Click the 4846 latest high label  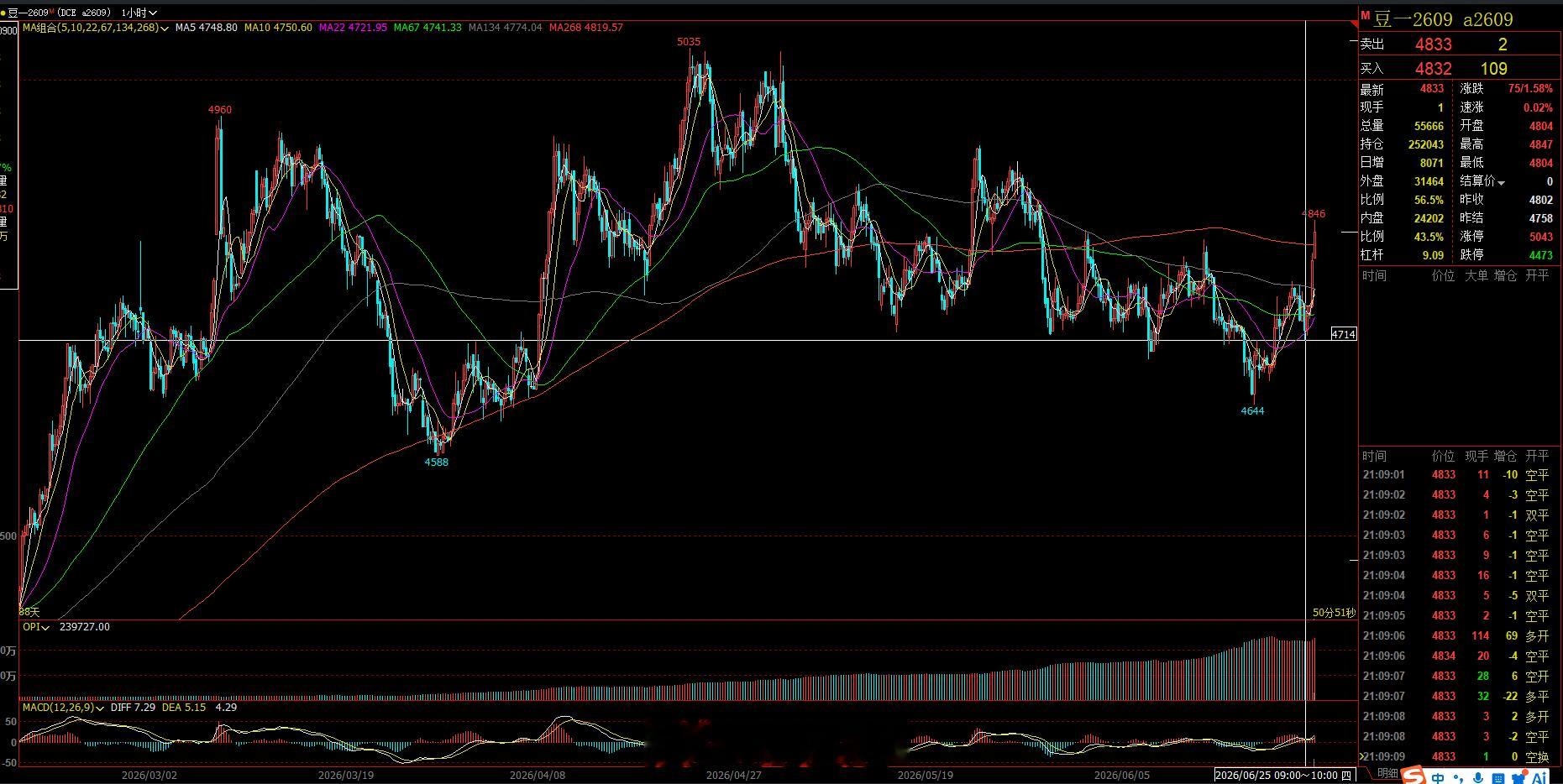coord(1314,214)
